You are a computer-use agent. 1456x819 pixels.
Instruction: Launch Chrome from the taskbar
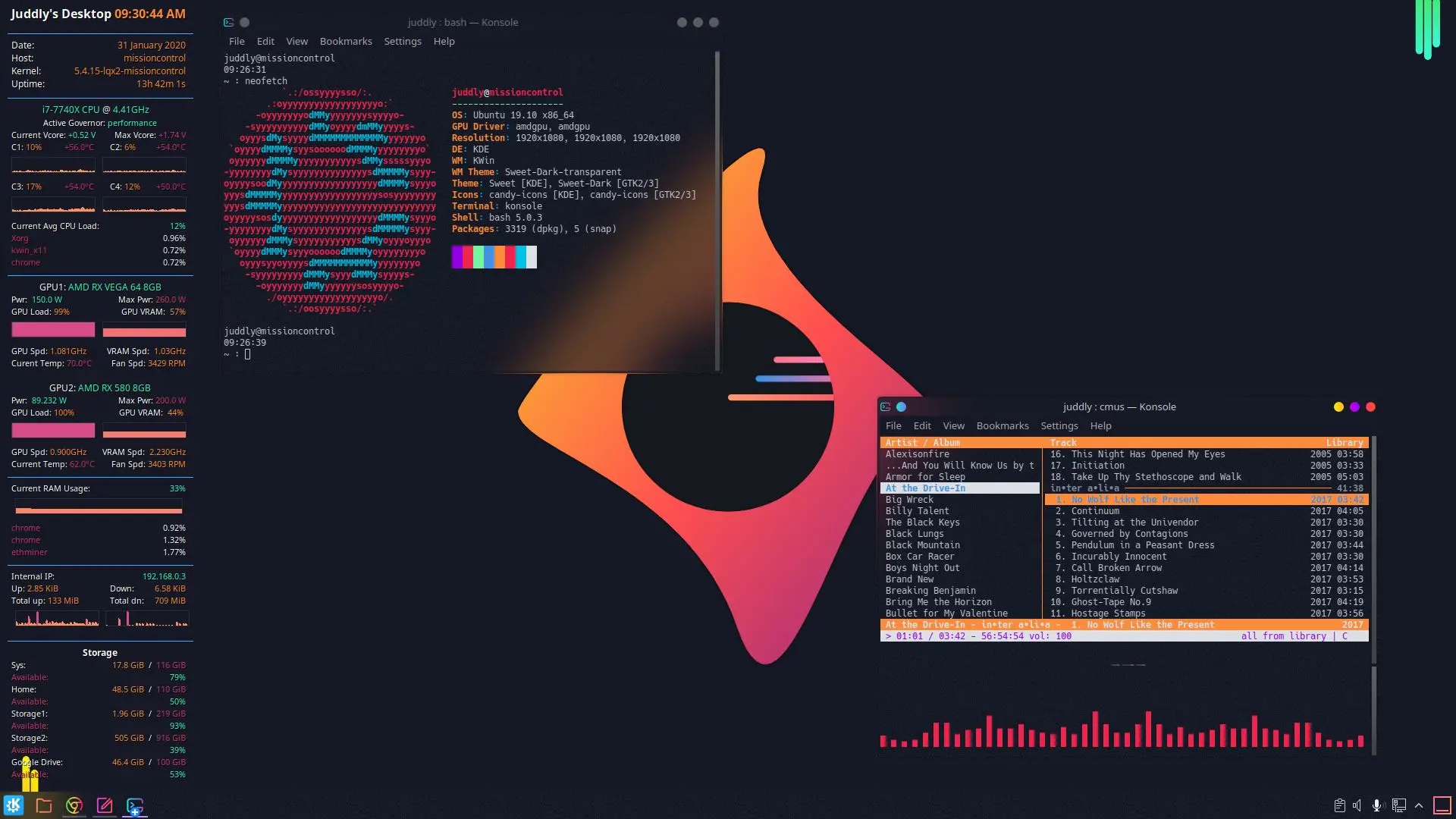[74, 805]
